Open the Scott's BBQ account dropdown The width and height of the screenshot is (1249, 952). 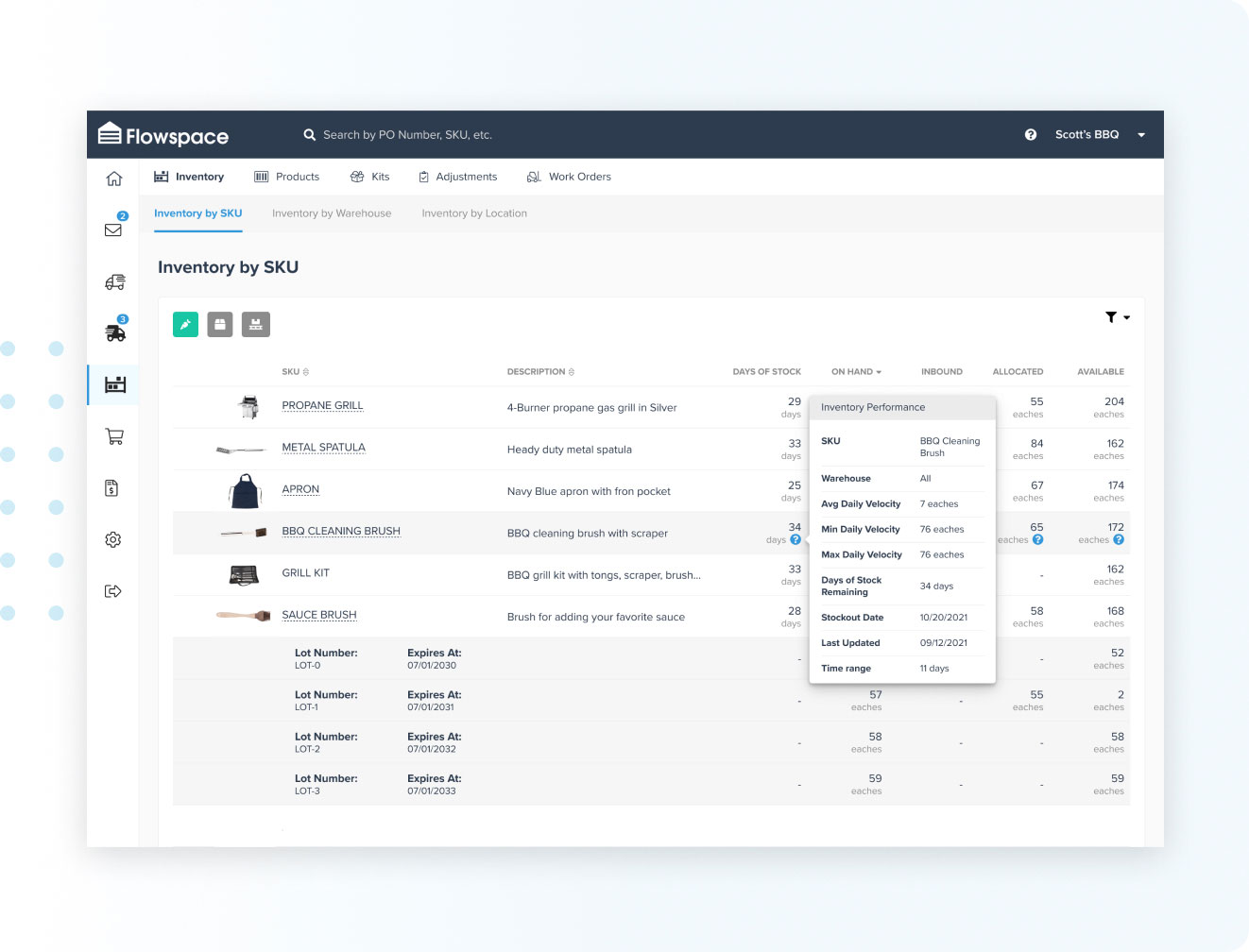point(1100,135)
